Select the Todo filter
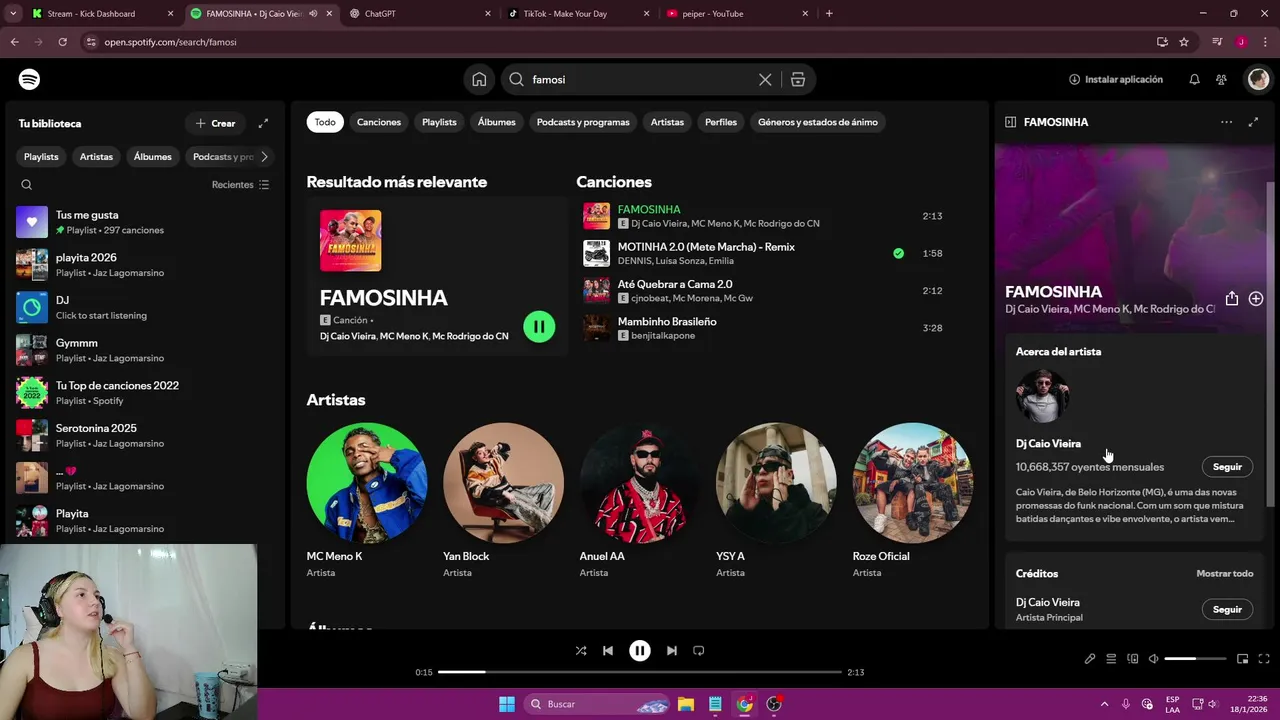Image resolution: width=1280 pixels, height=720 pixels. click(325, 122)
